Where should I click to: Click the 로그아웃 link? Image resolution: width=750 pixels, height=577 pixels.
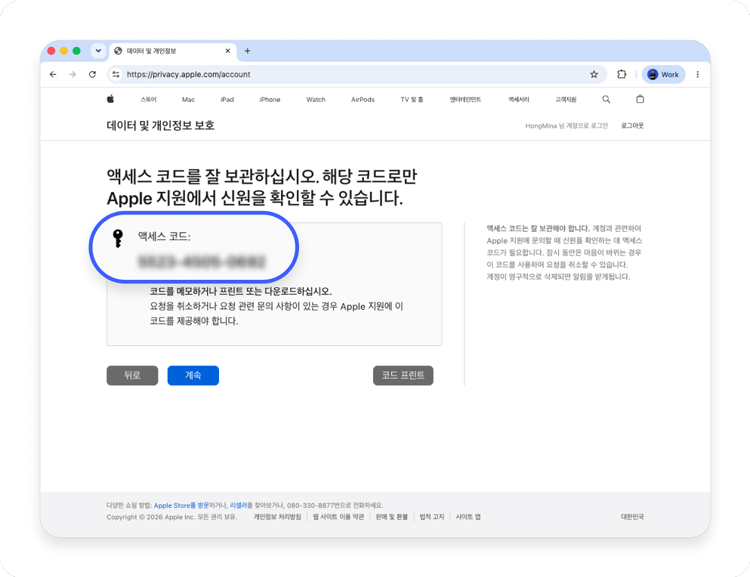[x=632, y=125]
